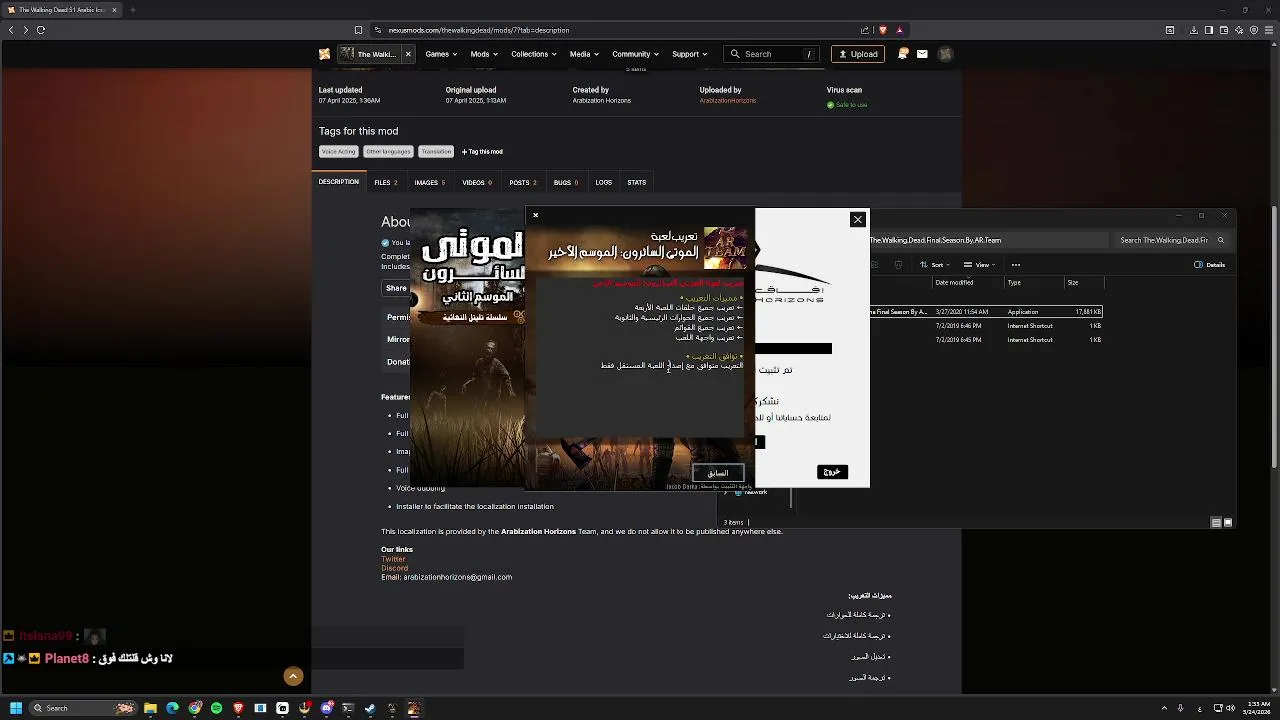Open the Sort dropdown in File Explorer
The height and width of the screenshot is (720, 1280).
pos(936,265)
